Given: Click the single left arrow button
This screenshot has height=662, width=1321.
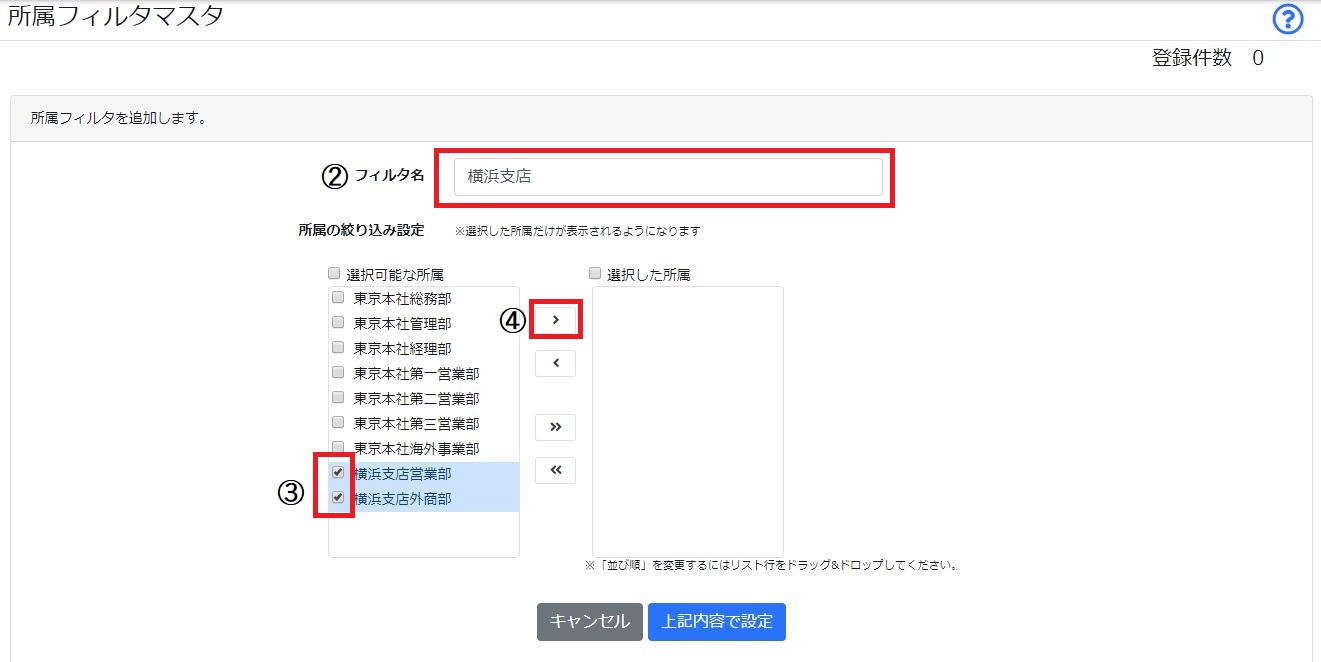Looking at the screenshot, I should click(556, 363).
